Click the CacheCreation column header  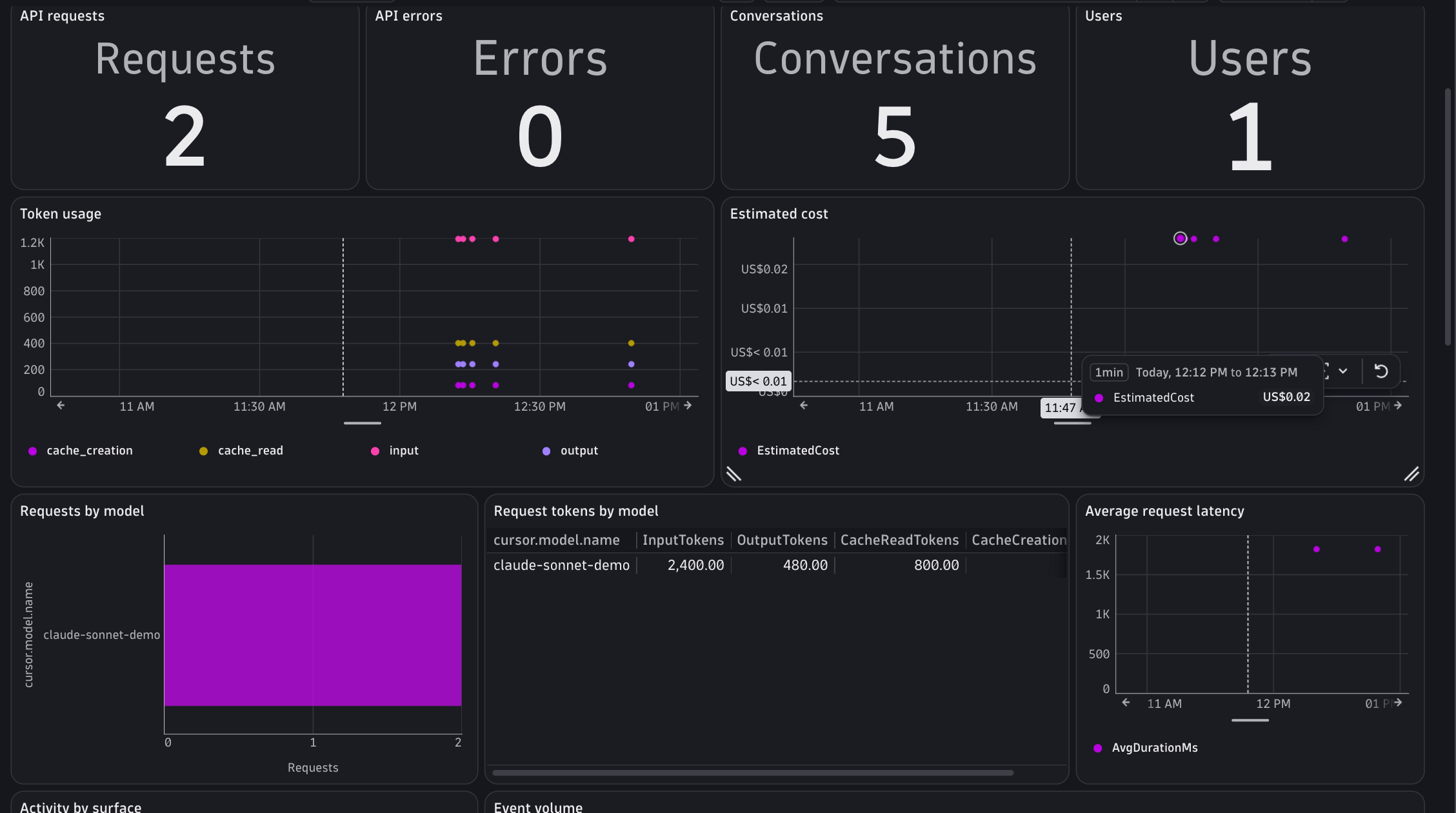point(1019,540)
